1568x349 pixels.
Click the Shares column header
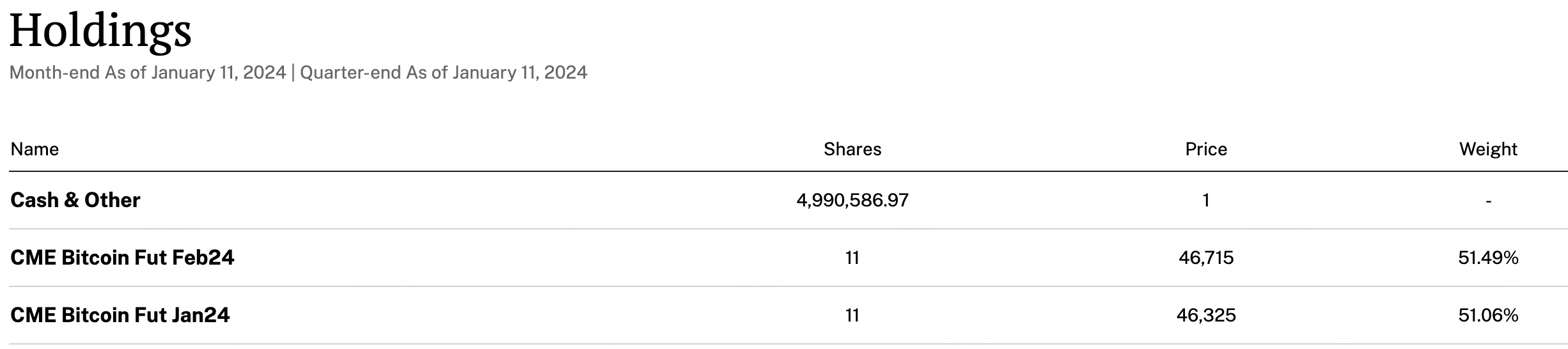[x=852, y=149]
